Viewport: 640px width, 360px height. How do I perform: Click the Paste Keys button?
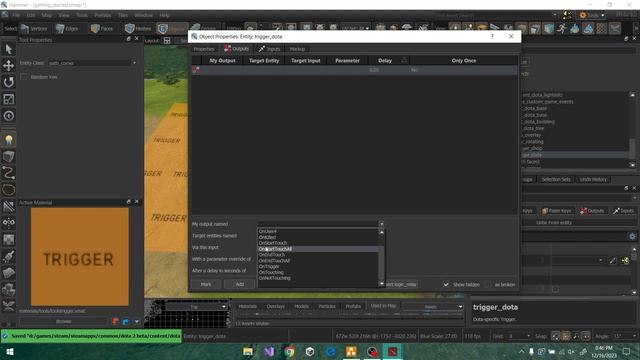pos(556,211)
